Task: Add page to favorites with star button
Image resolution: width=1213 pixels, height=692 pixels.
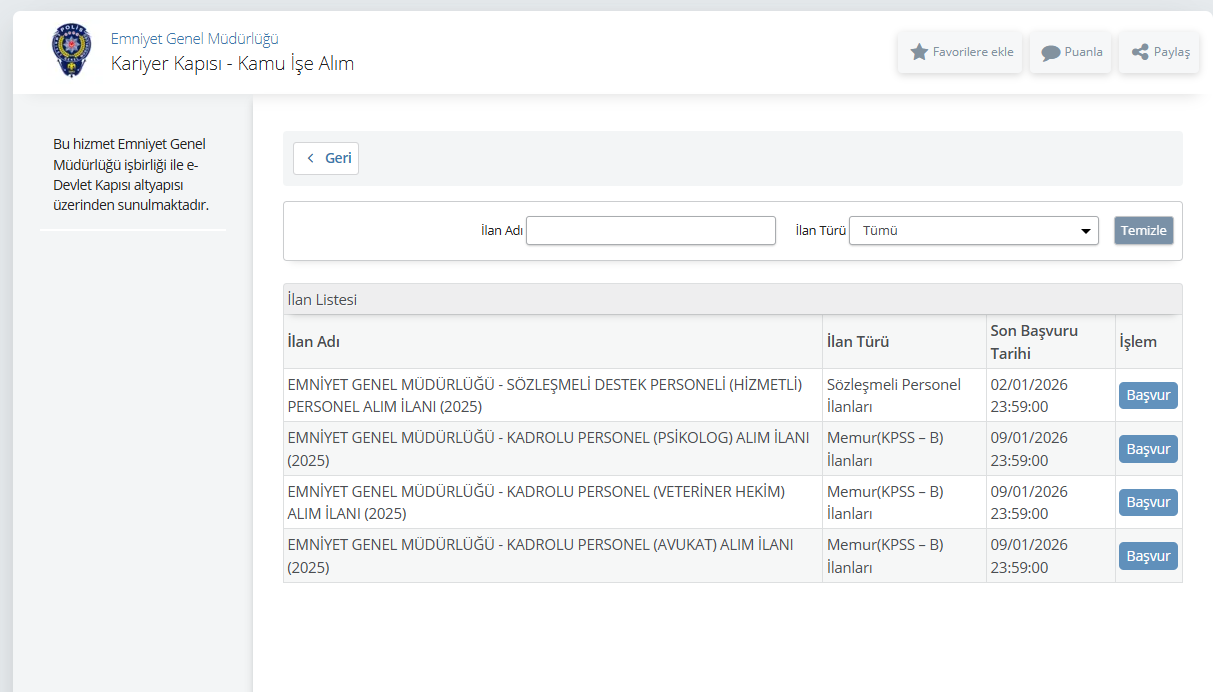Action: tap(960, 52)
